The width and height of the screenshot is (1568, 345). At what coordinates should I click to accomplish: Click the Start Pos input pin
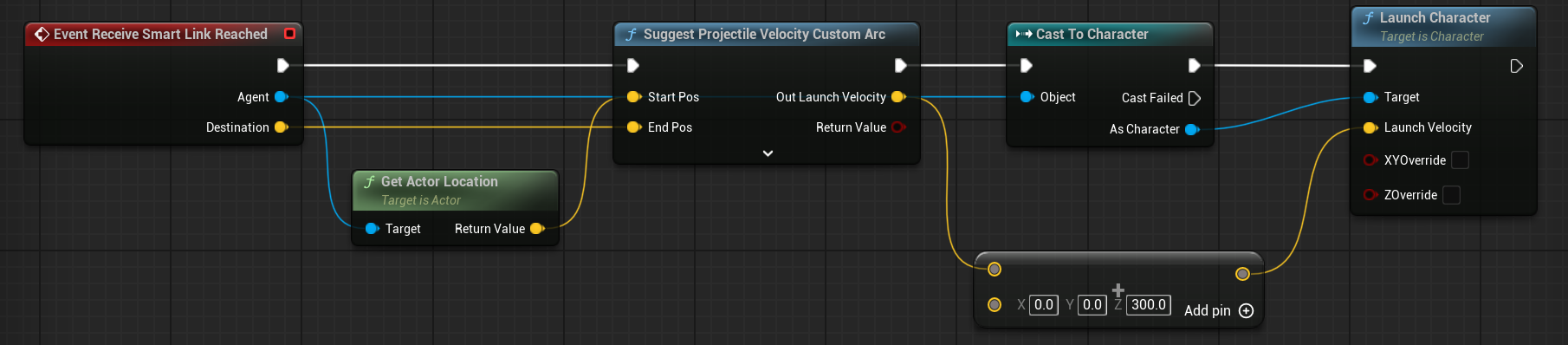(633, 97)
